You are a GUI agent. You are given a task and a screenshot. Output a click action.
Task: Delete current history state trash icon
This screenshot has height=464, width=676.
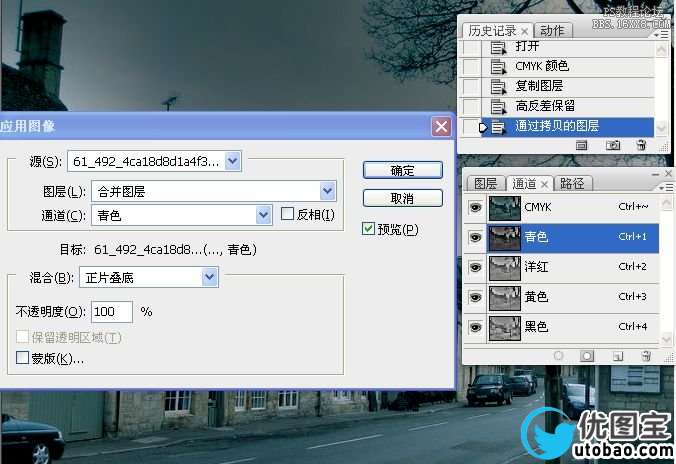coord(642,145)
